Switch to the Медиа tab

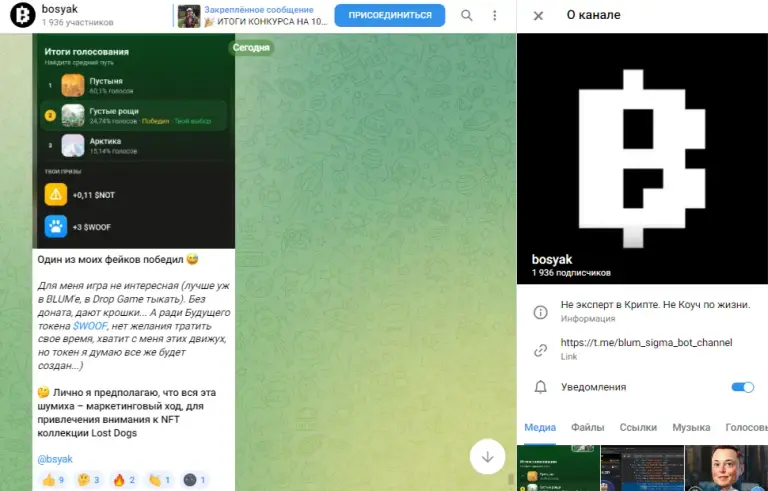tap(540, 427)
